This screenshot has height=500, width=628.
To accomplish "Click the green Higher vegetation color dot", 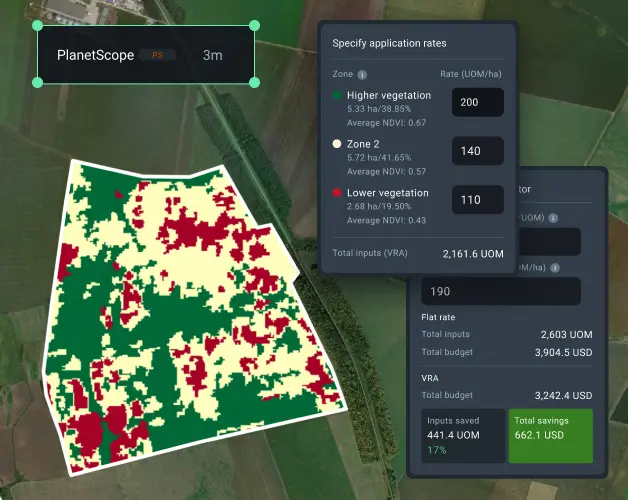I will (x=337, y=96).
